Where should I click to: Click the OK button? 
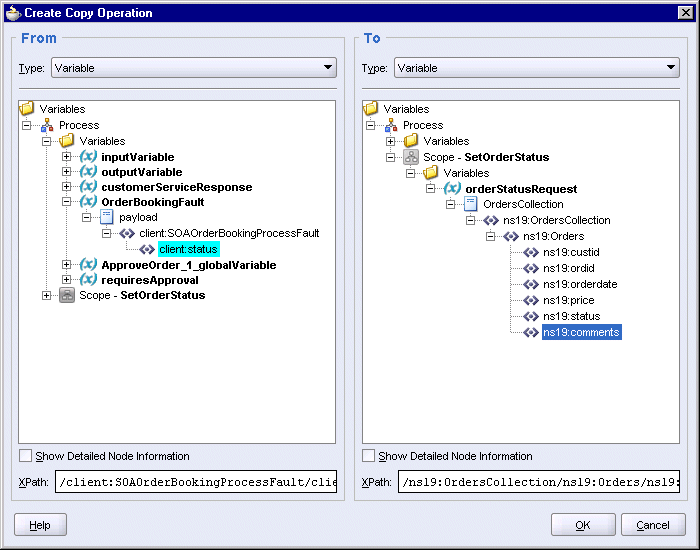tap(583, 525)
